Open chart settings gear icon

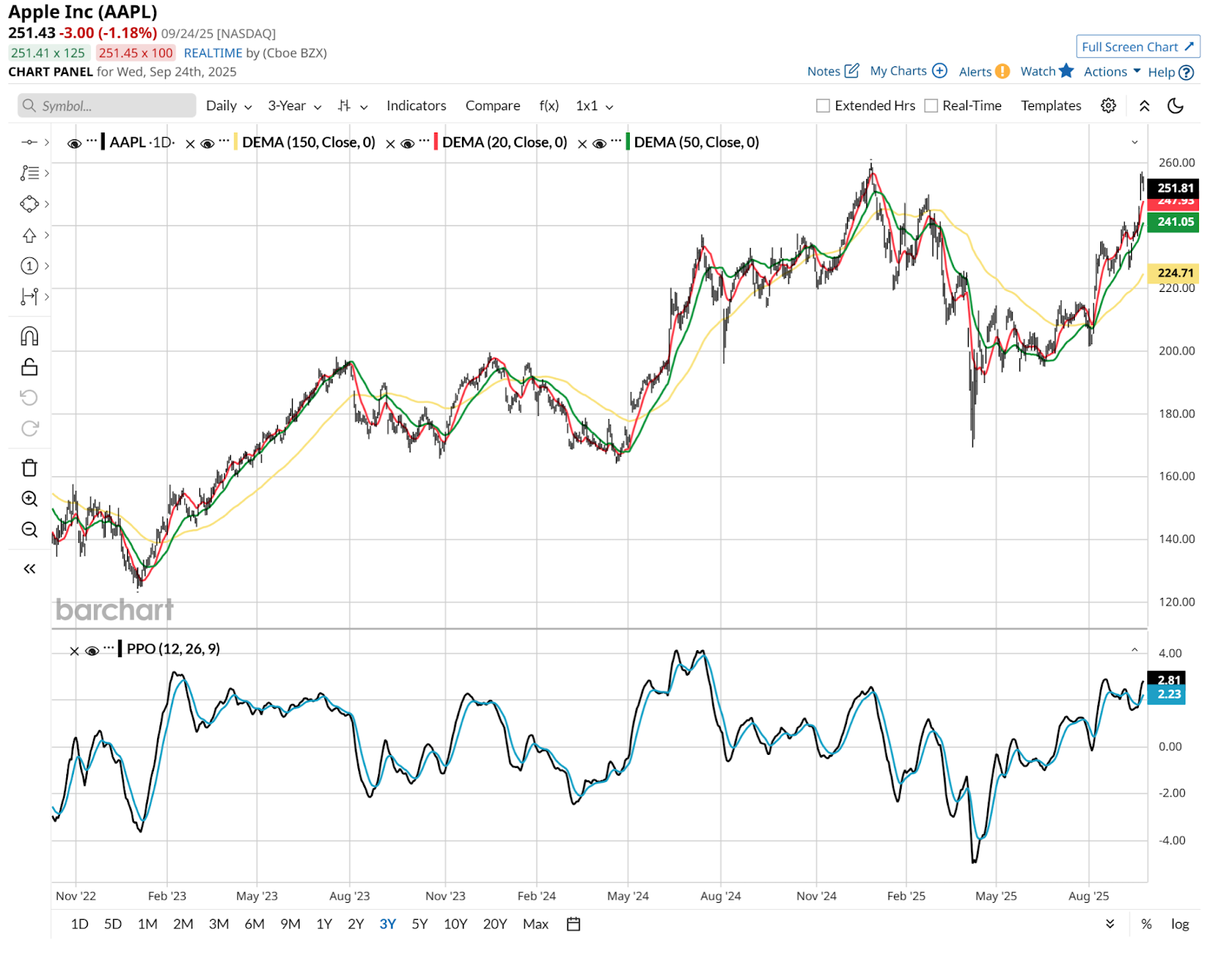1108,106
